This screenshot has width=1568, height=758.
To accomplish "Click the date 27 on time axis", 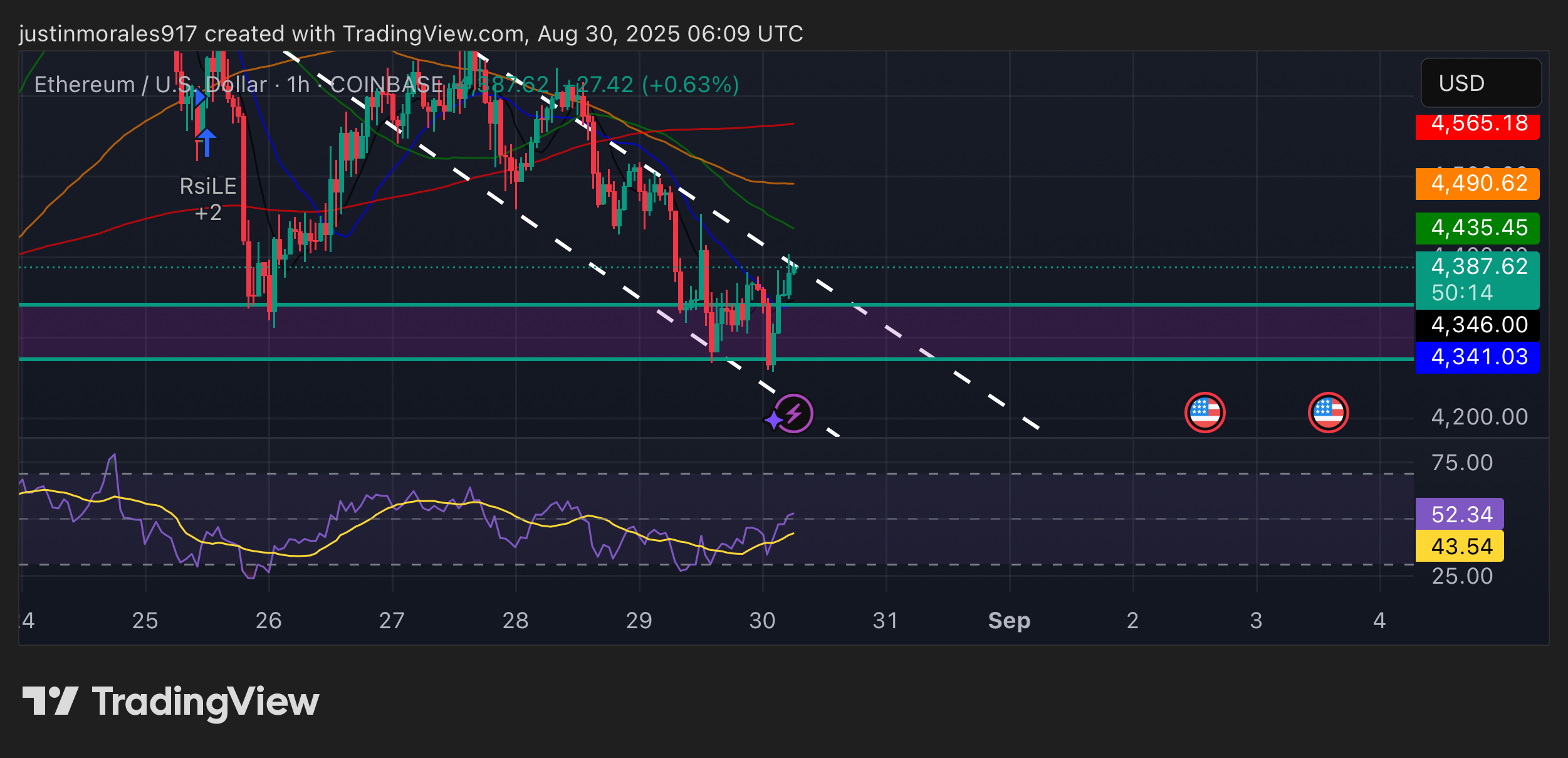I will (392, 621).
